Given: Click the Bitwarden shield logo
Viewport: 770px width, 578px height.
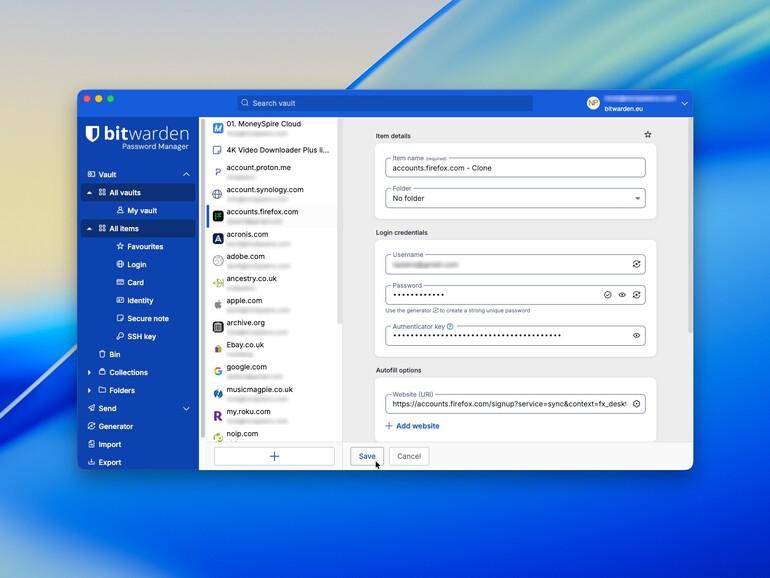Looking at the screenshot, I should (92, 134).
